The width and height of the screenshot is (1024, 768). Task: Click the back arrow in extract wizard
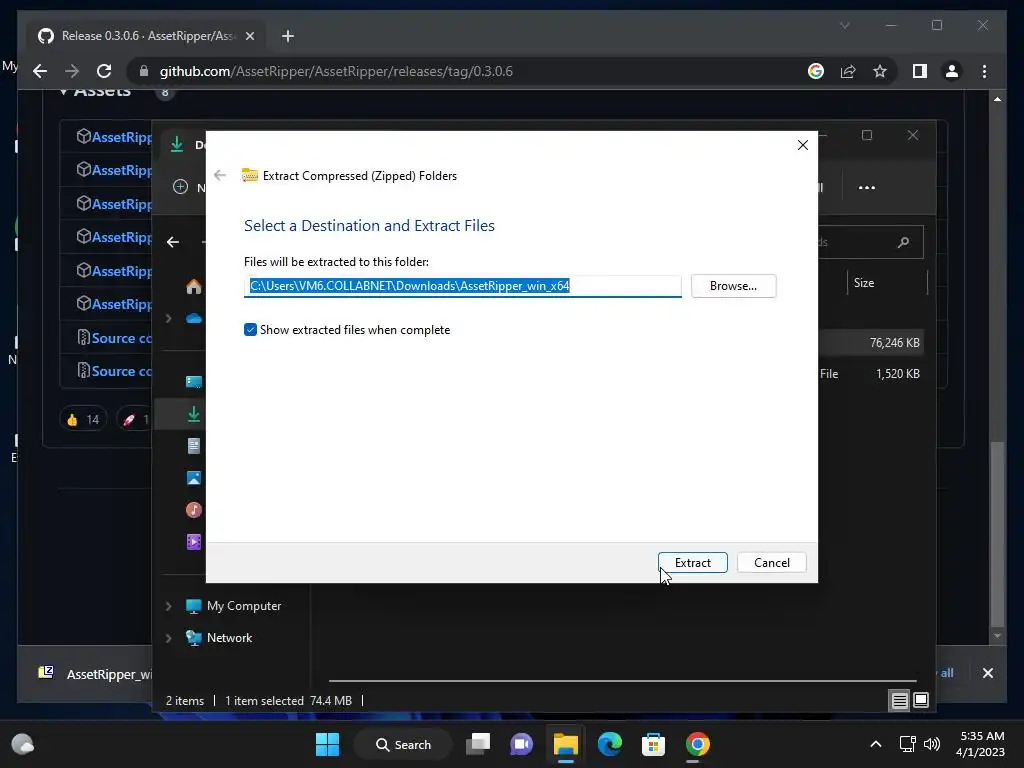(220, 175)
